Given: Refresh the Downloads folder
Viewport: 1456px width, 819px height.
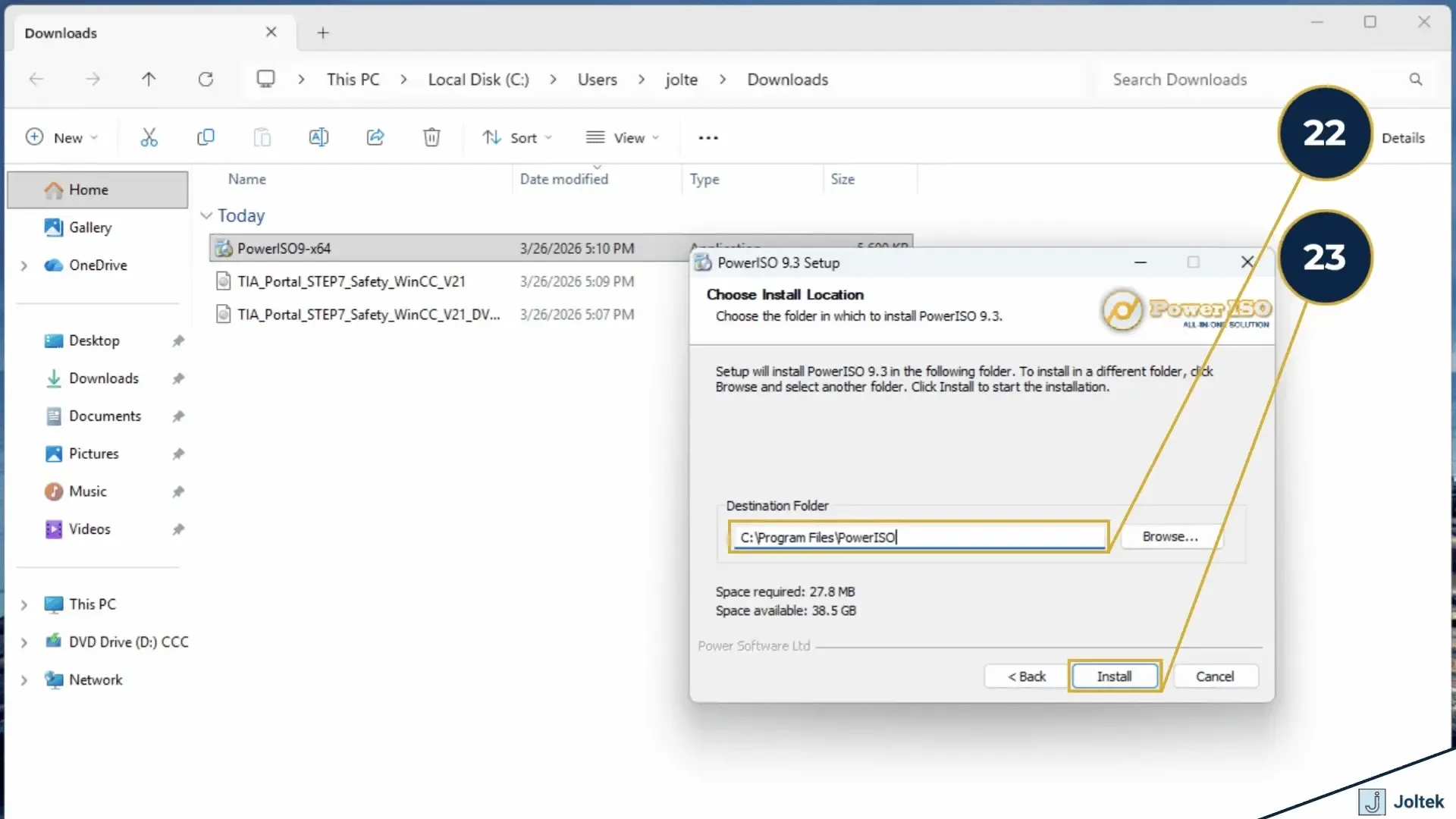Looking at the screenshot, I should (206, 79).
